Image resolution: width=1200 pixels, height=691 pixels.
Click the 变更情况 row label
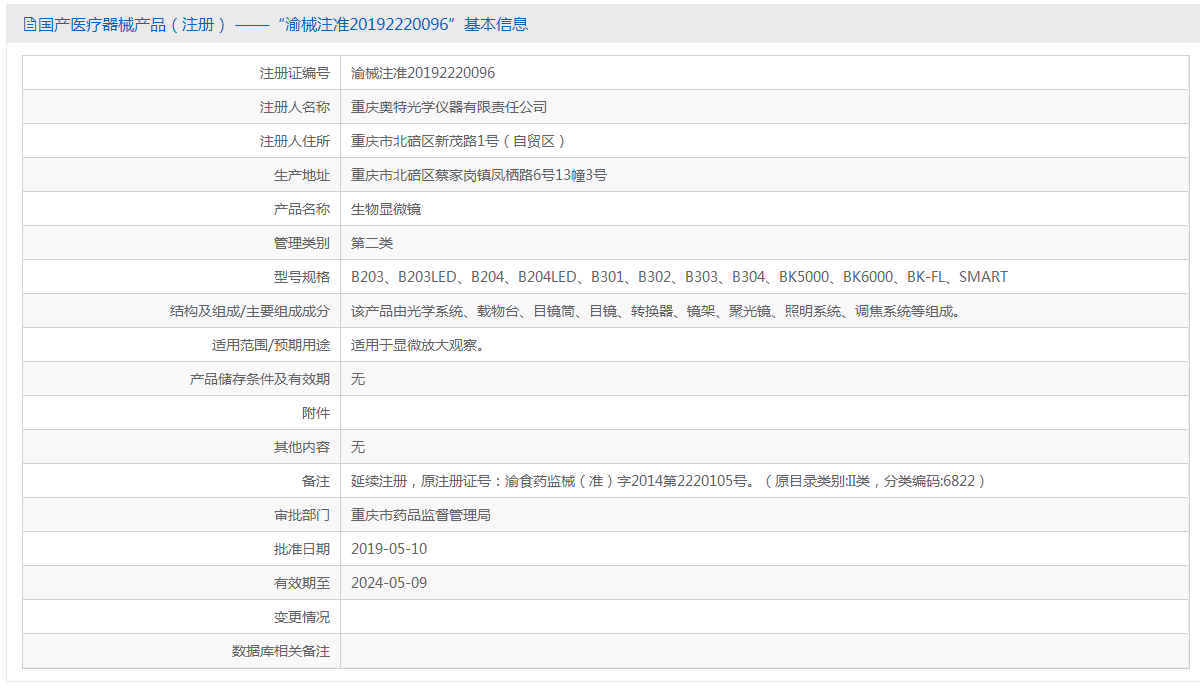pyautogui.click(x=302, y=617)
